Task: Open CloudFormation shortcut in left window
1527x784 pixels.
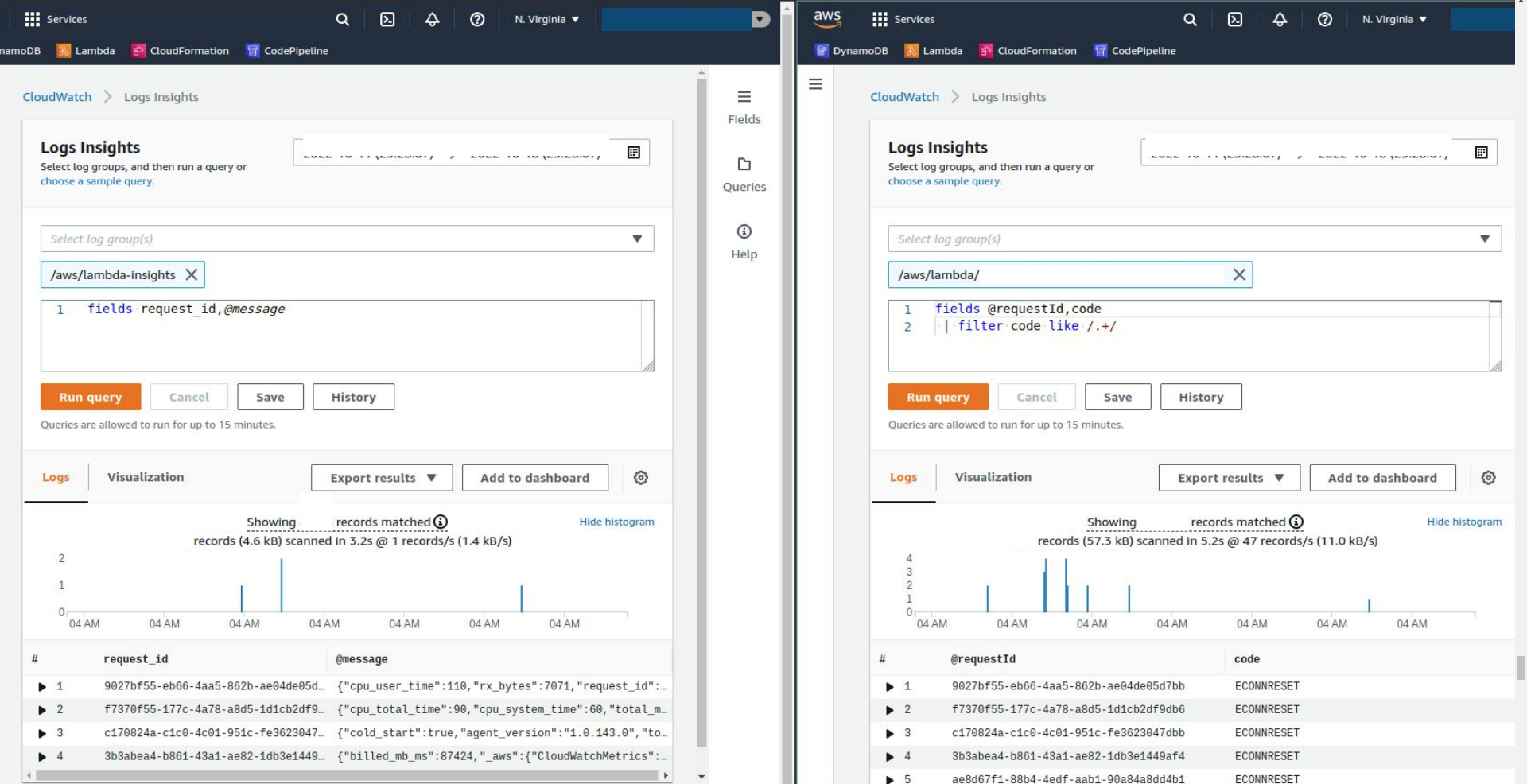Action: pyautogui.click(x=181, y=51)
